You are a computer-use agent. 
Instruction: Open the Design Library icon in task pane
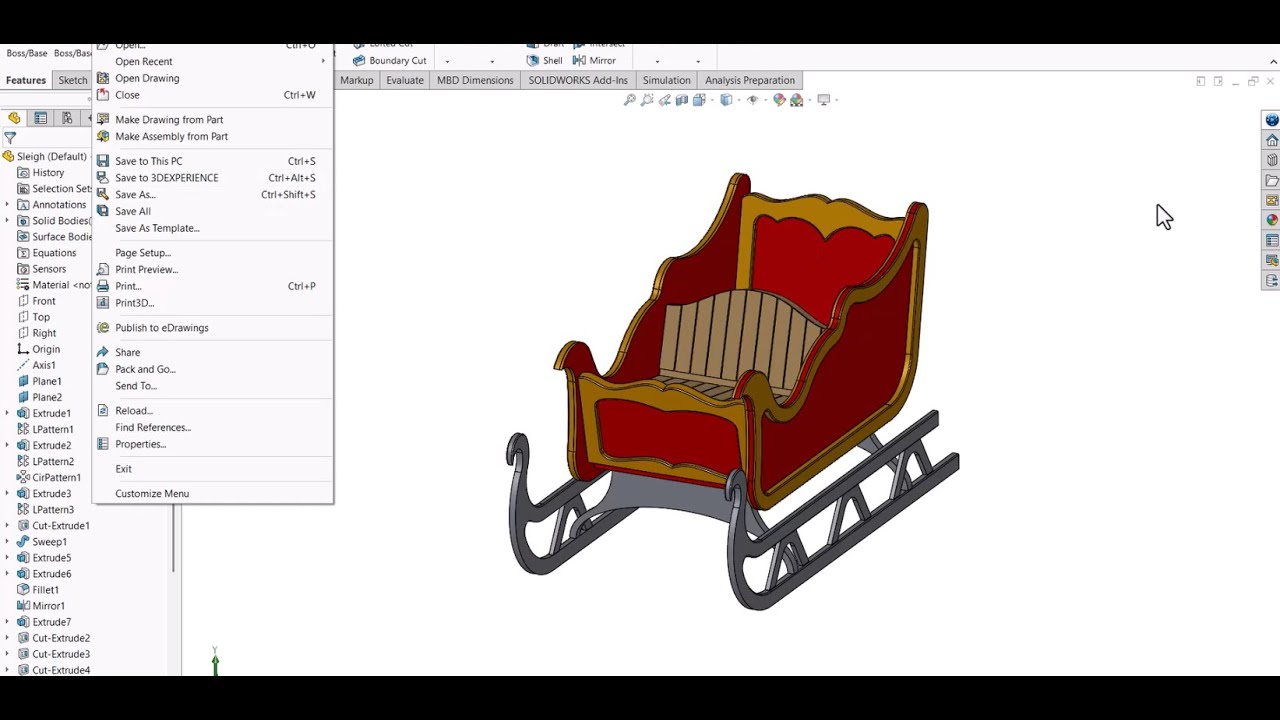point(1272,160)
